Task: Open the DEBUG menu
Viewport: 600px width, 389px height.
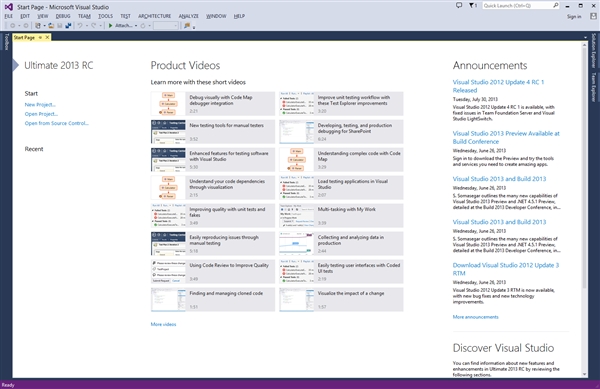Action: 63,16
